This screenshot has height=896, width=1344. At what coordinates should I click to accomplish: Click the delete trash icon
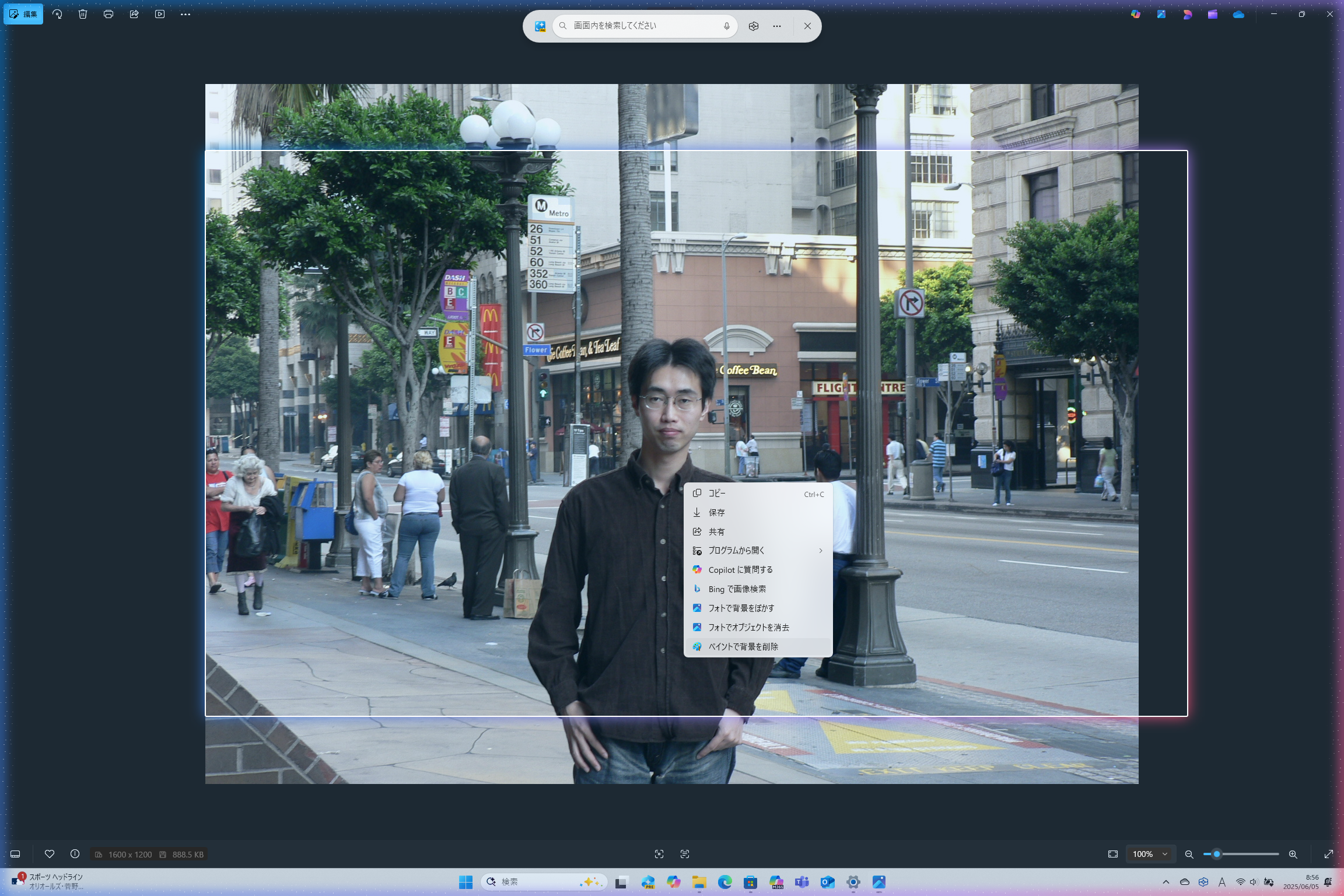click(x=83, y=14)
